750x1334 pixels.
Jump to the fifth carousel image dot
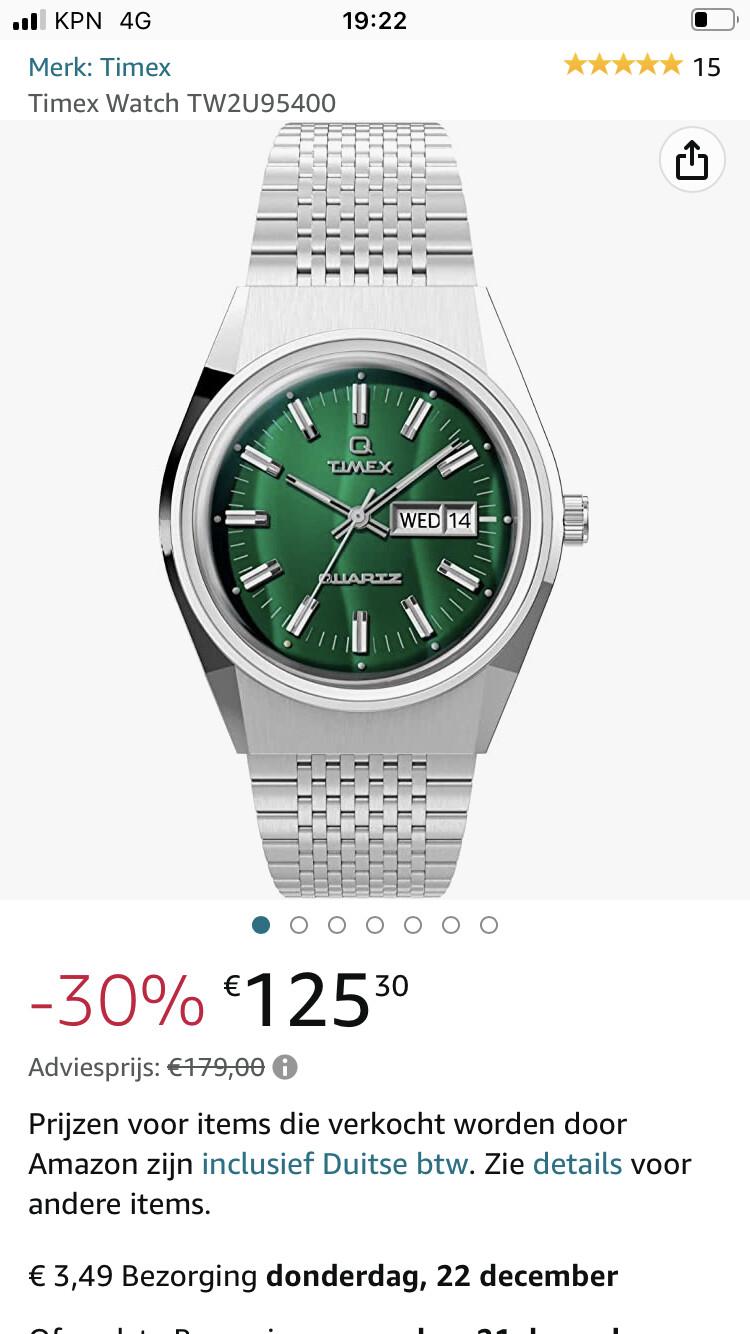[x=413, y=925]
